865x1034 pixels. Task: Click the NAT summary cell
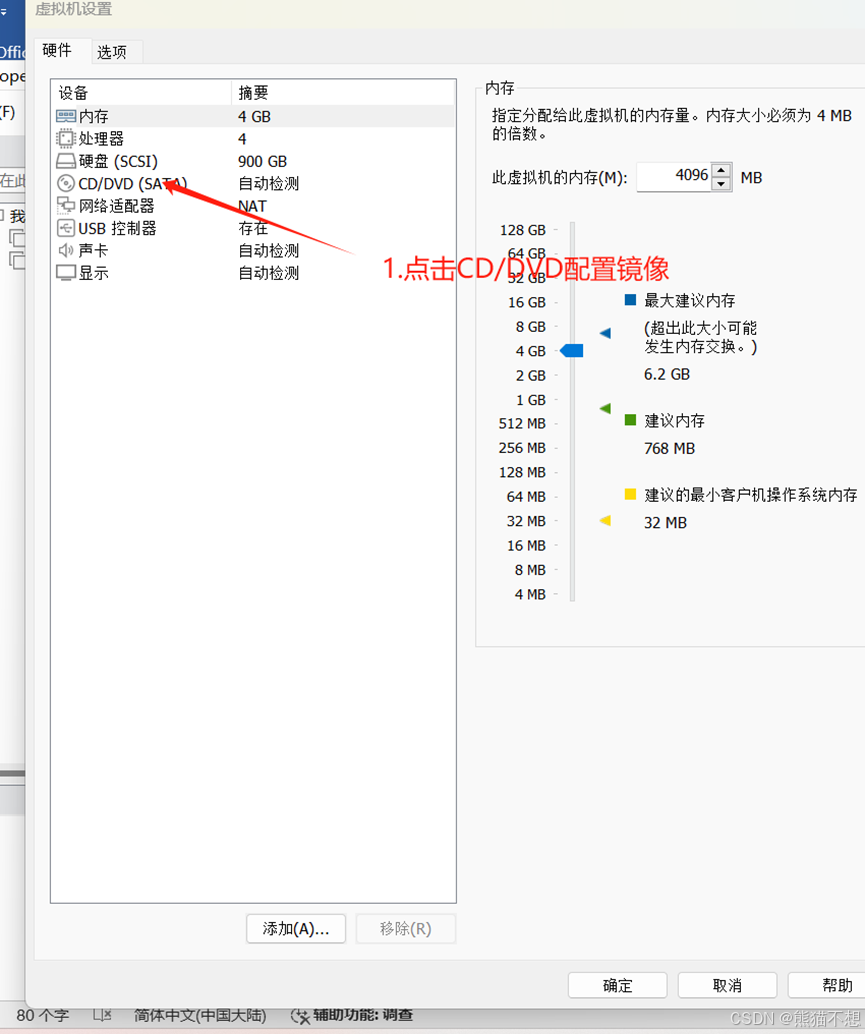253,206
